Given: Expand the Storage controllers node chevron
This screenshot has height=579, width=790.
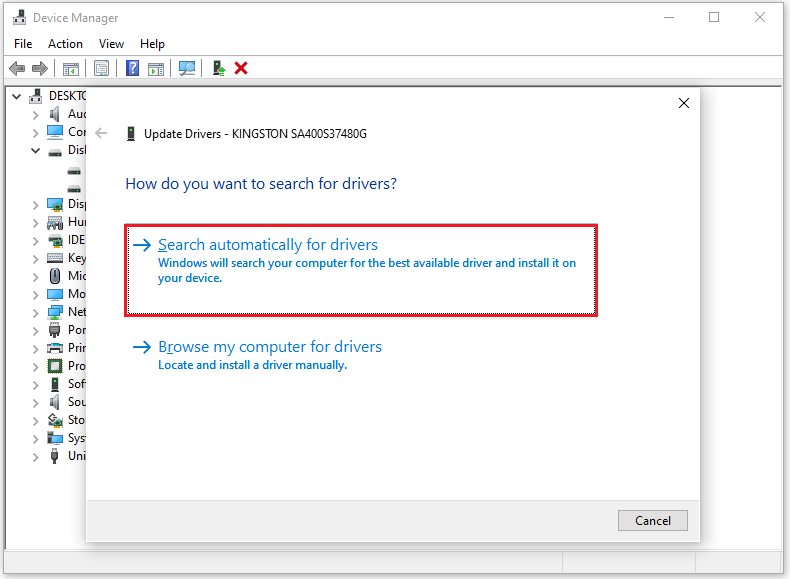Looking at the screenshot, I should tap(35, 421).
